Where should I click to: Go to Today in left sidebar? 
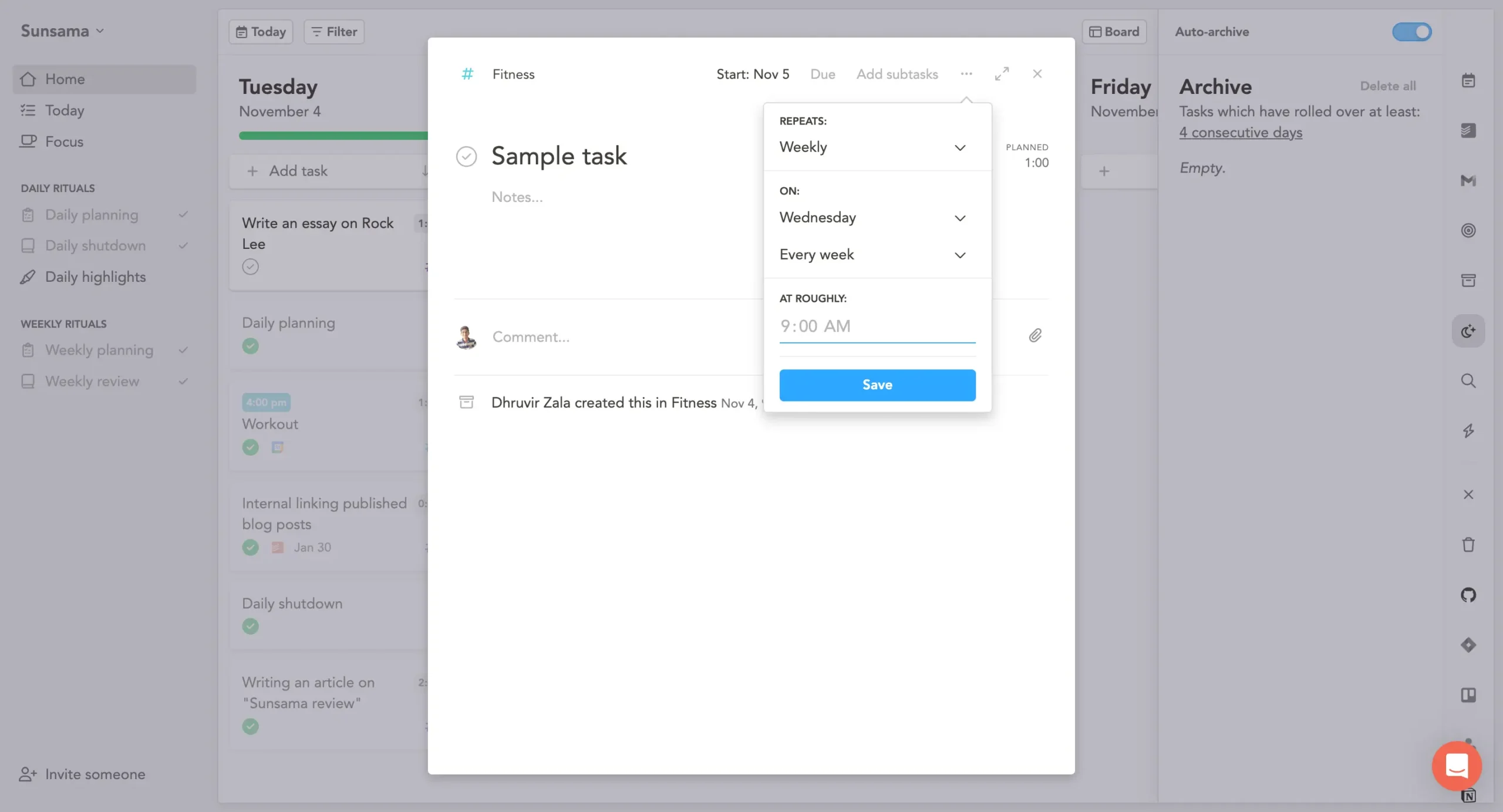pos(65,110)
